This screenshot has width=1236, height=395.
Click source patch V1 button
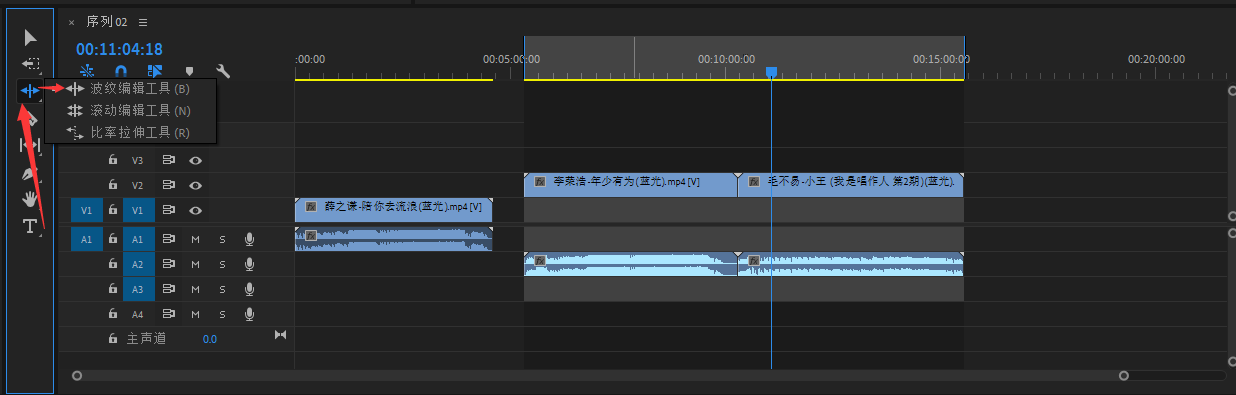click(x=86, y=210)
